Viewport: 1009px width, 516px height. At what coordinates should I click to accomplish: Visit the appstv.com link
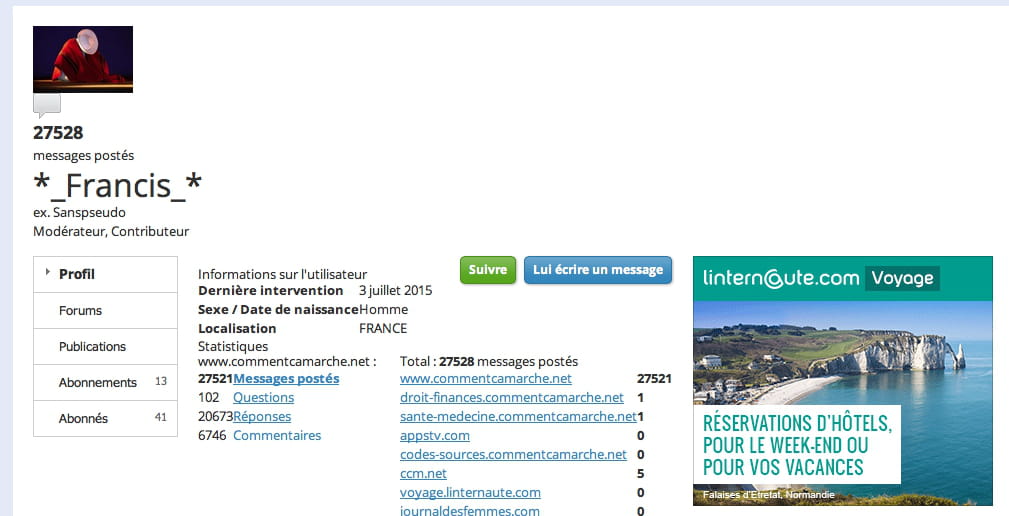(434, 436)
